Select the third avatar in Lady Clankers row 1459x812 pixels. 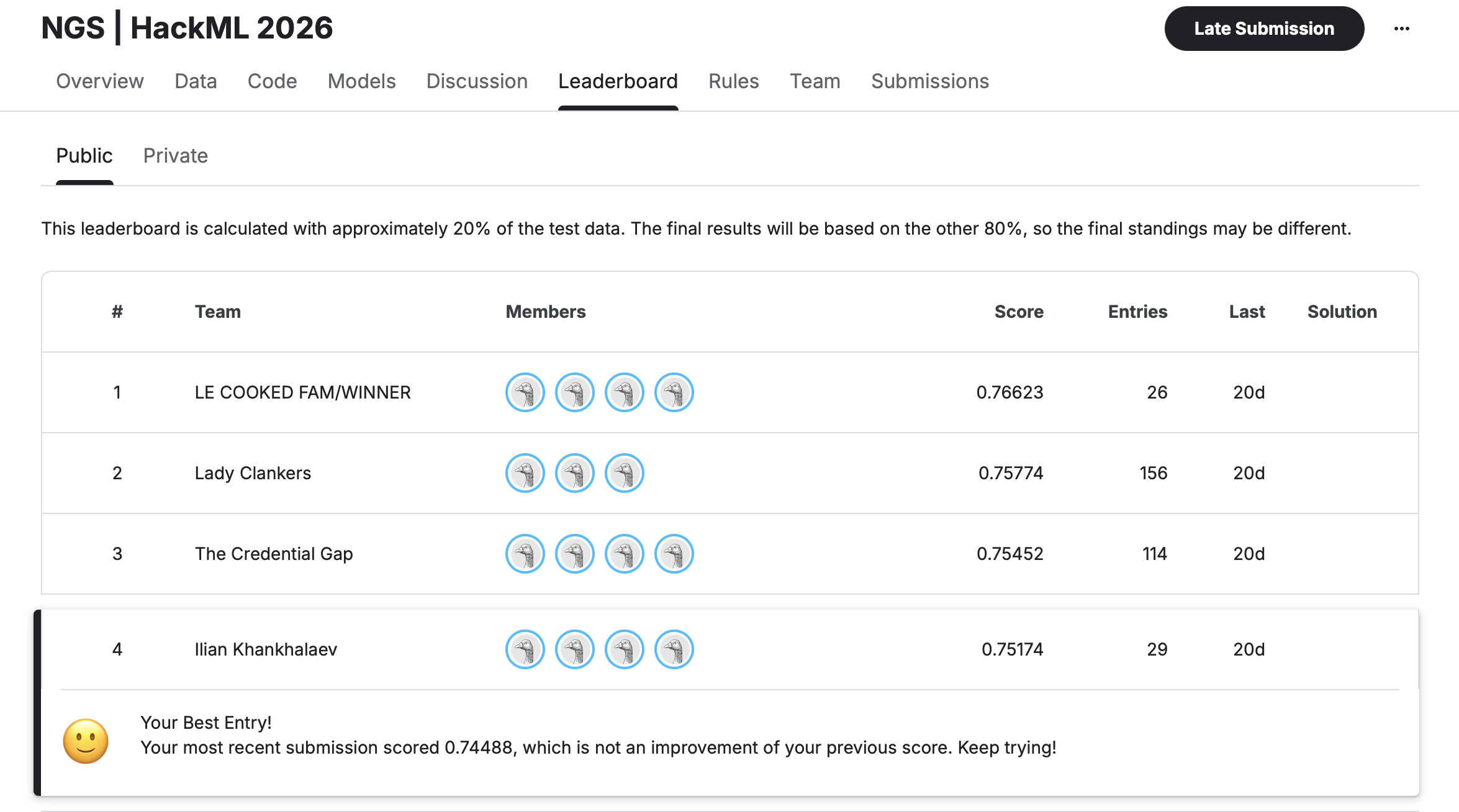click(x=624, y=473)
